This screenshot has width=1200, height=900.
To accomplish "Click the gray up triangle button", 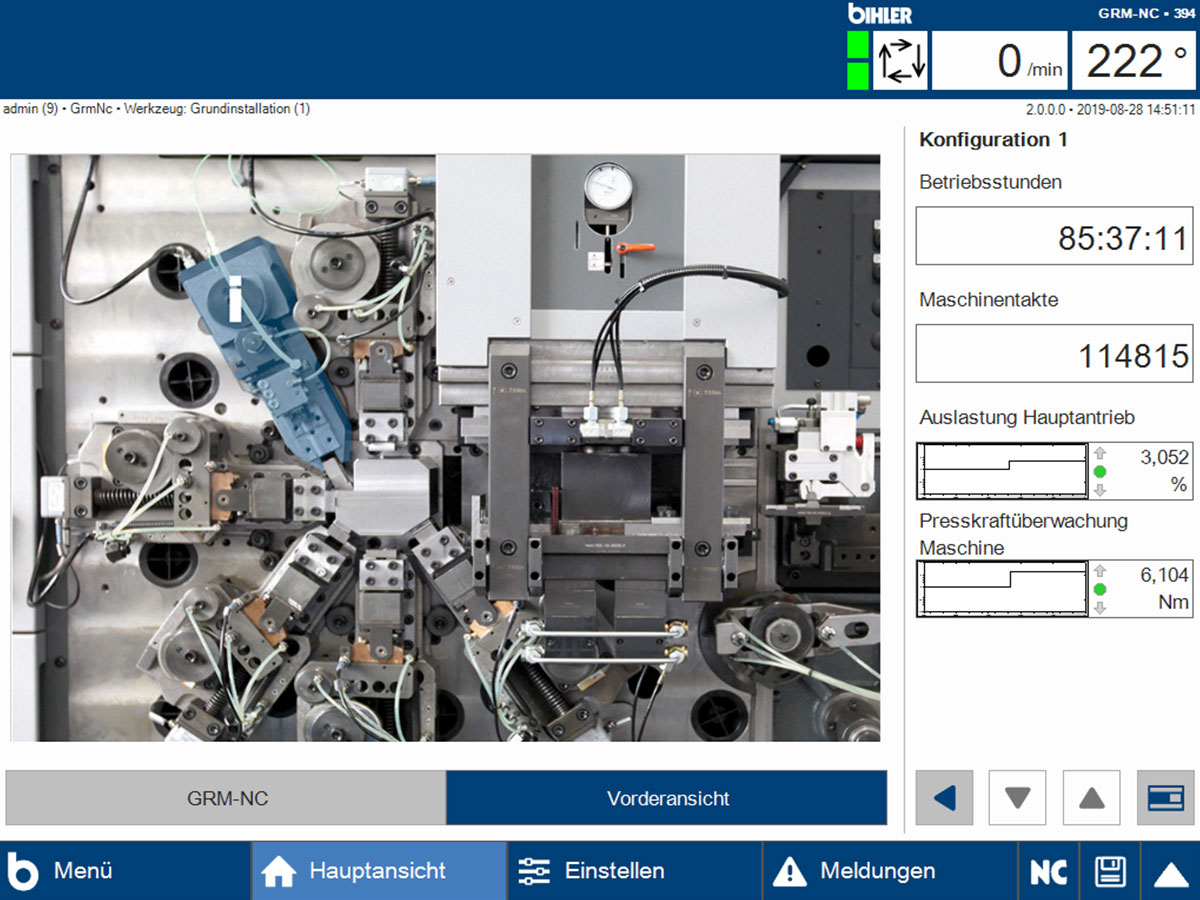I will pyautogui.click(x=1092, y=797).
